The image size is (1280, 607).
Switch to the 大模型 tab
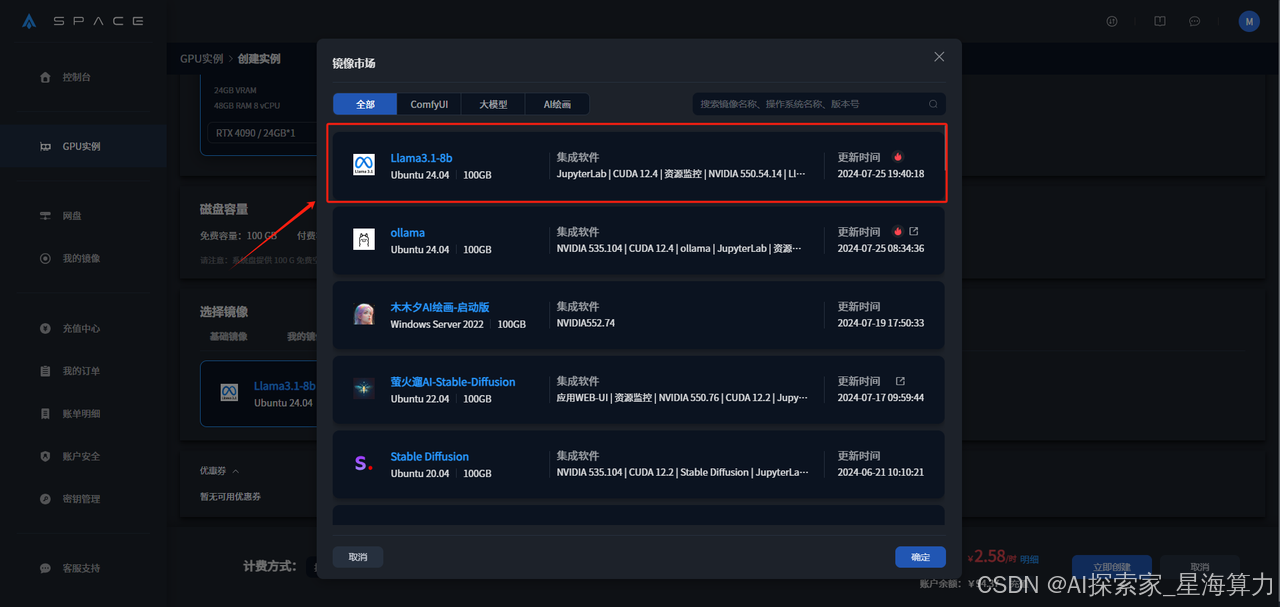pos(493,104)
